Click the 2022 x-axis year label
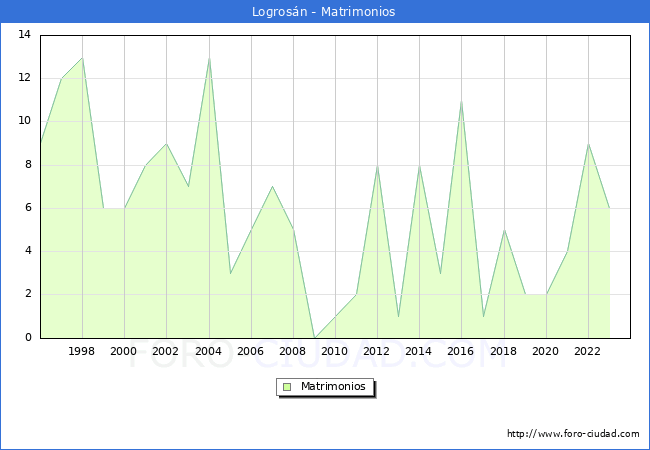This screenshot has height=450, width=650. pyautogui.click(x=588, y=351)
